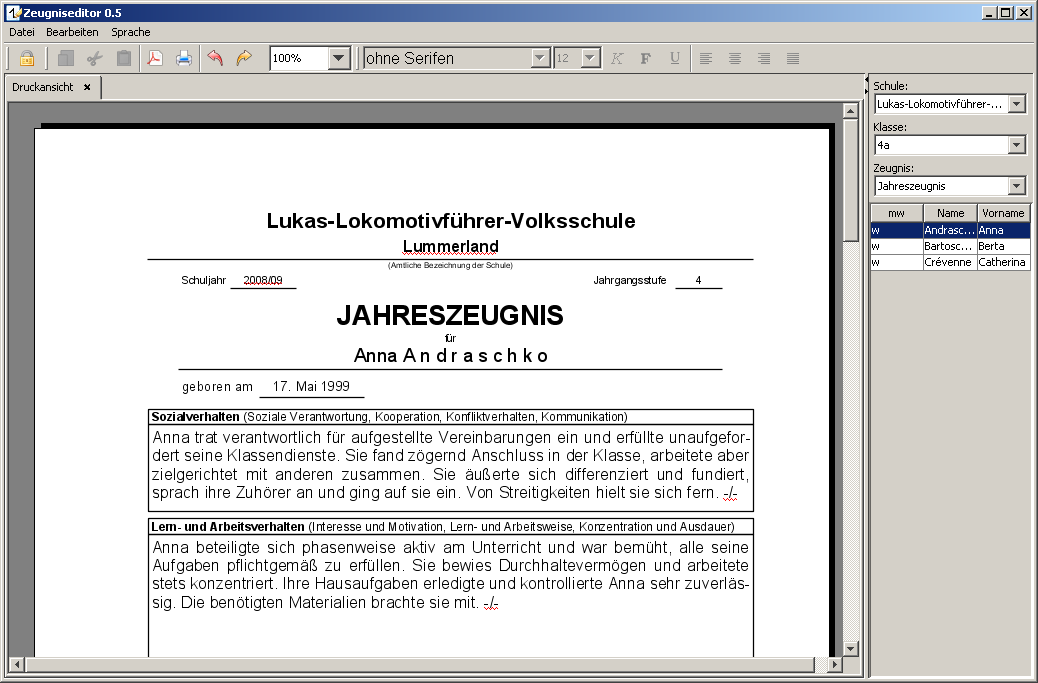Select student Berta Bartosc... in the list

[949, 246]
